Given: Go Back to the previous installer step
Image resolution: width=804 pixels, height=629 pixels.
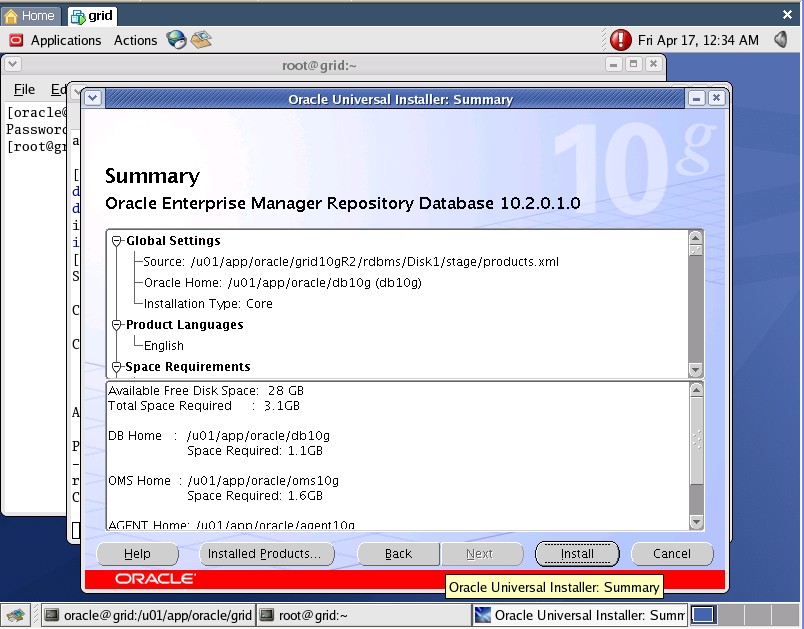Looking at the screenshot, I should (x=398, y=554).
